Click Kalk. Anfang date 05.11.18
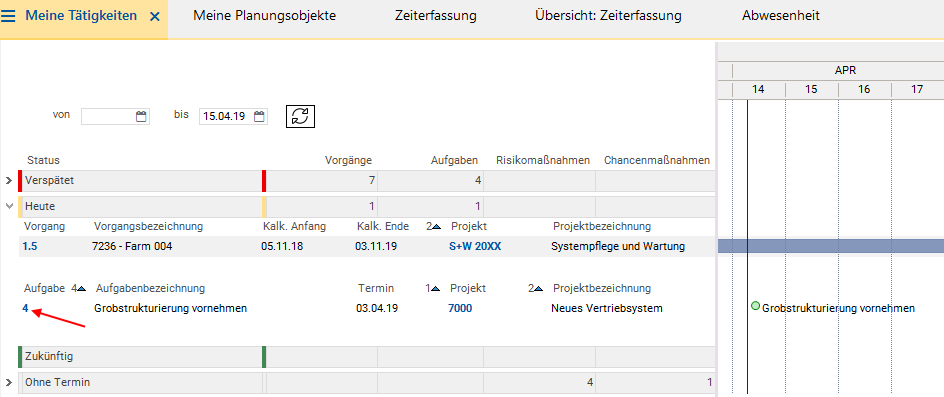 (x=282, y=246)
